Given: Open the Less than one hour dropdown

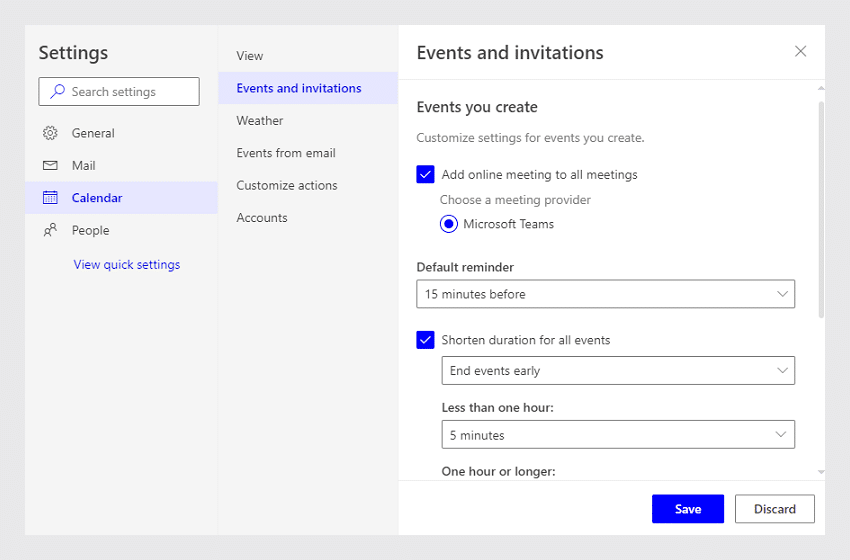Looking at the screenshot, I should point(618,434).
